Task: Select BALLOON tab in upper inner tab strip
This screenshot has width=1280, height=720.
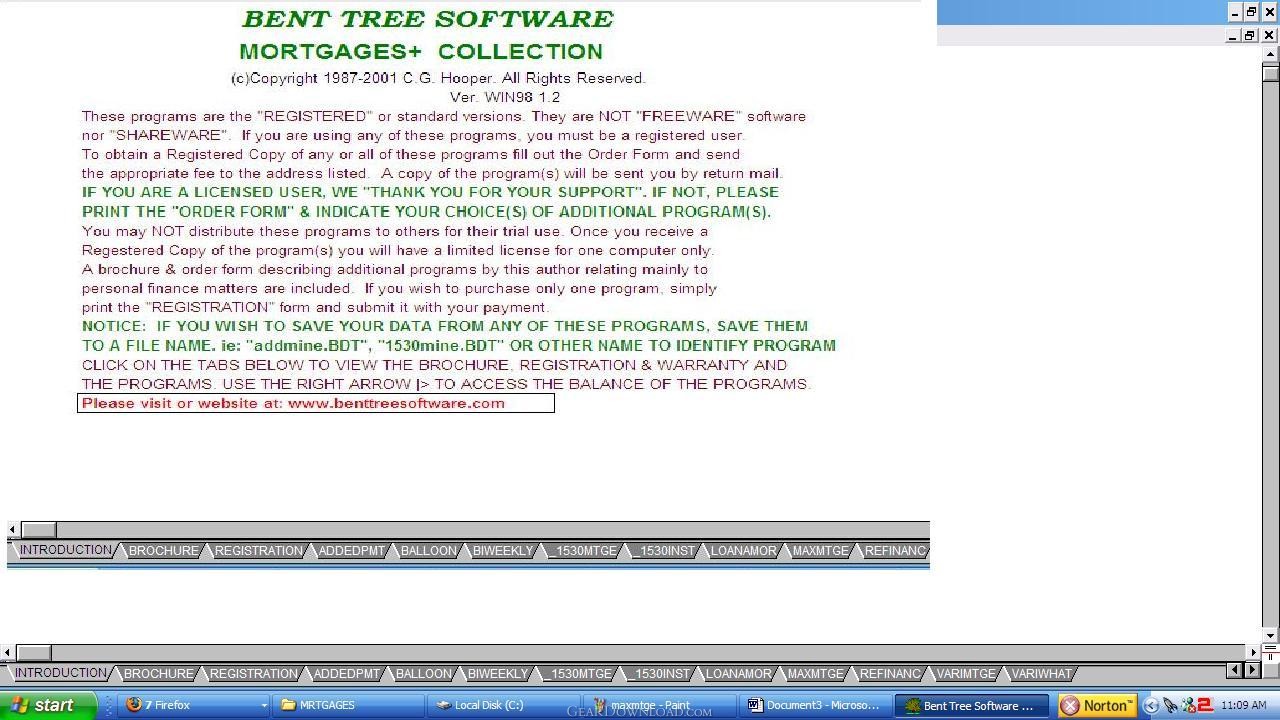Action: click(x=428, y=551)
